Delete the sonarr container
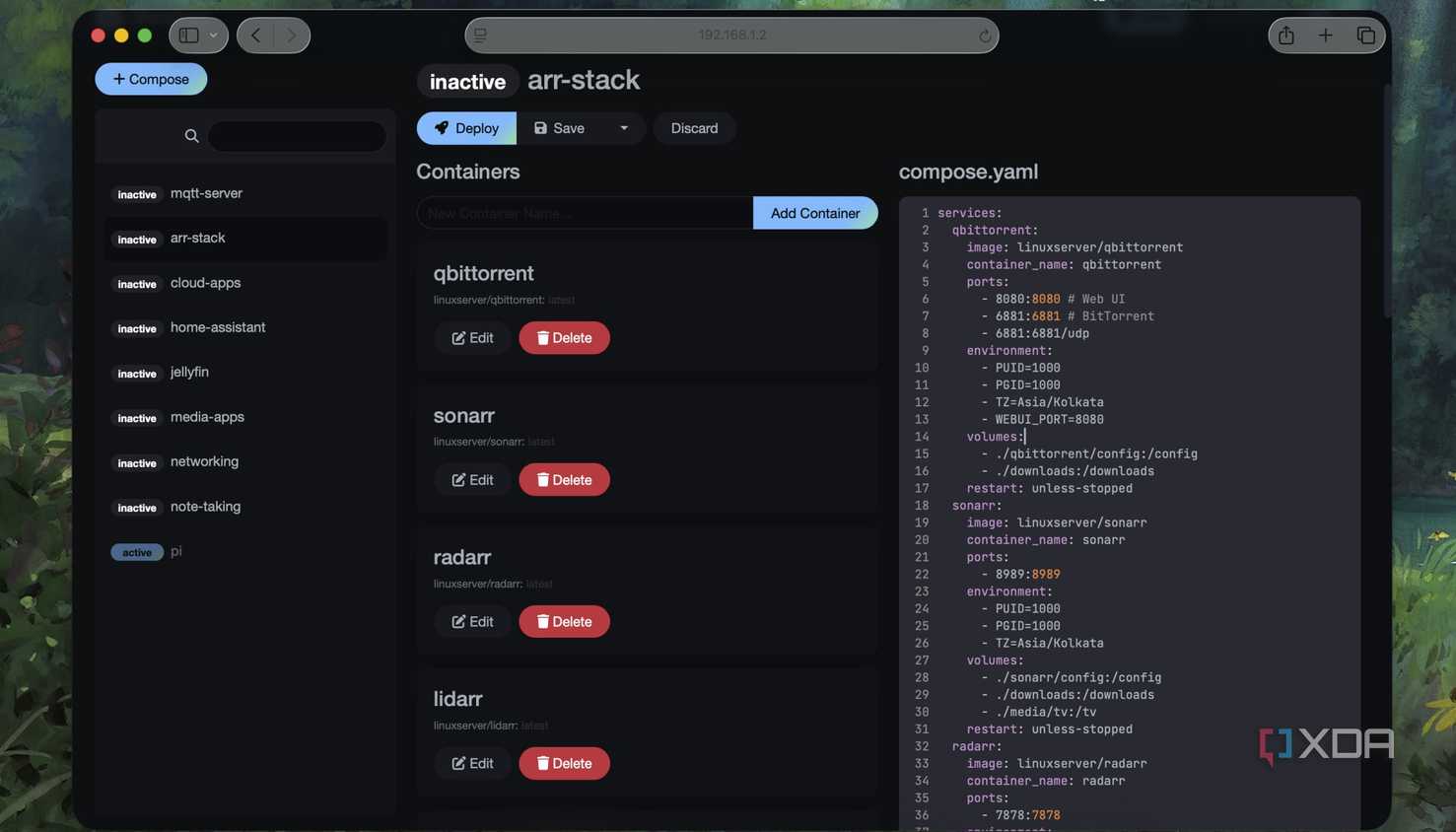1456x832 pixels. (x=564, y=480)
